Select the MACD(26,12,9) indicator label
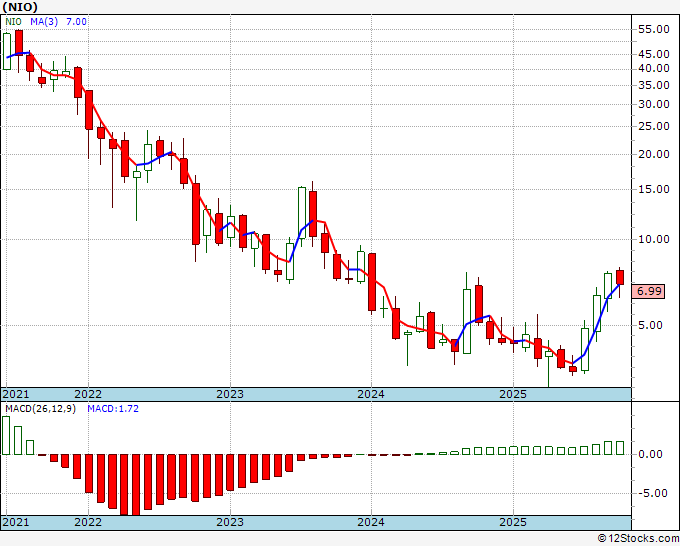Screen dimensions: 680x546 tap(40, 409)
